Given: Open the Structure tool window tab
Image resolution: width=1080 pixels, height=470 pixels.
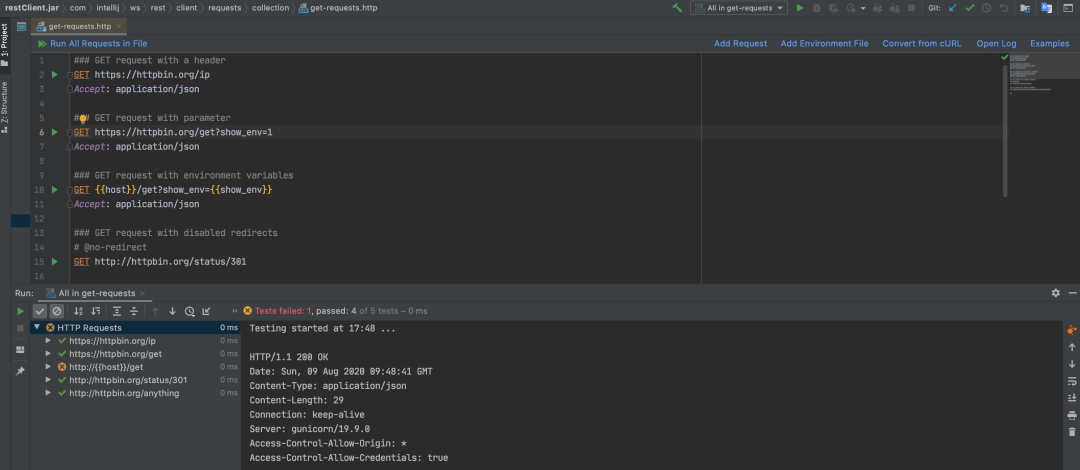Looking at the screenshot, I should tap(5, 107).
